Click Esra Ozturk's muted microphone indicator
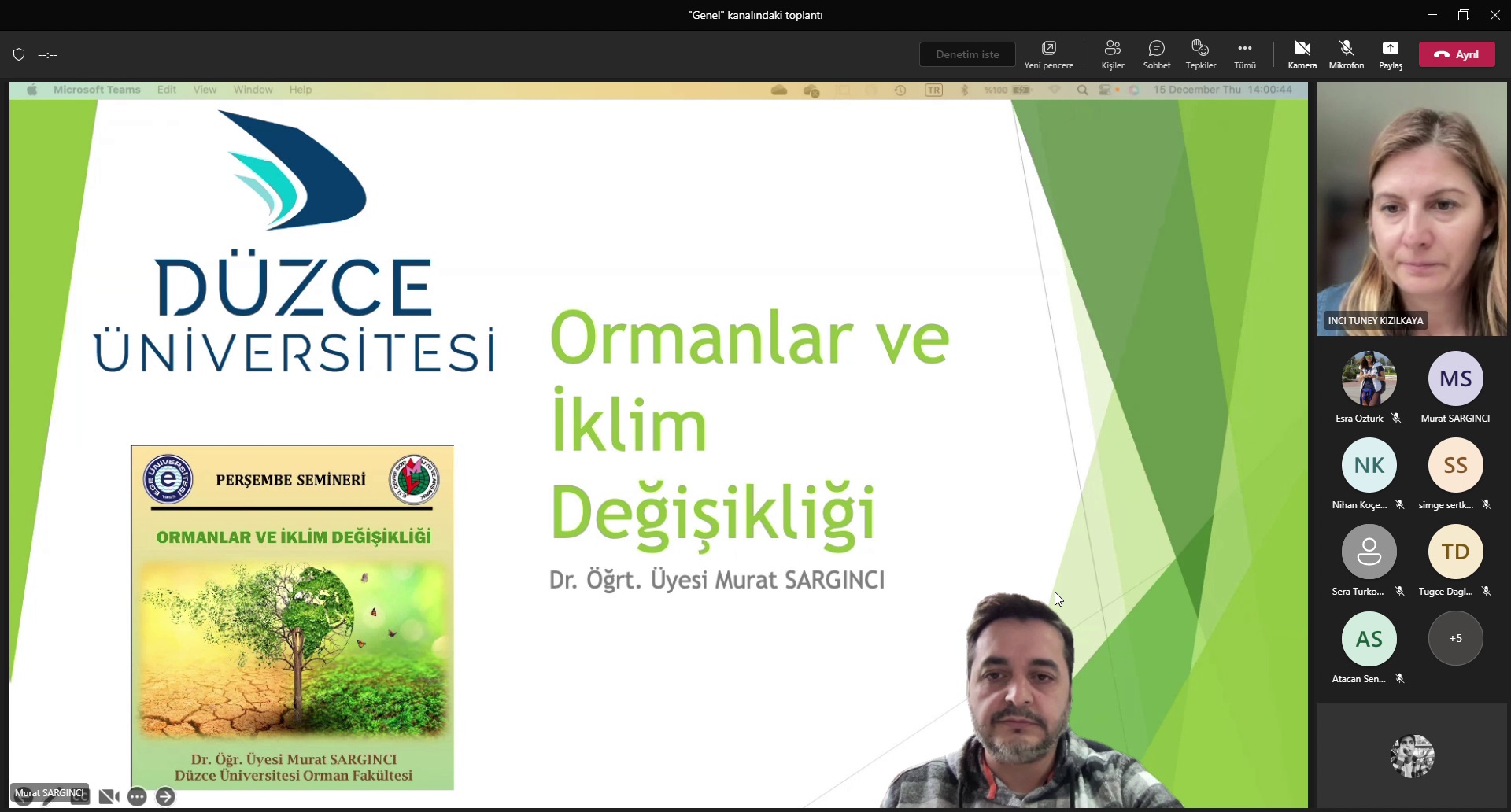 [x=1396, y=419]
